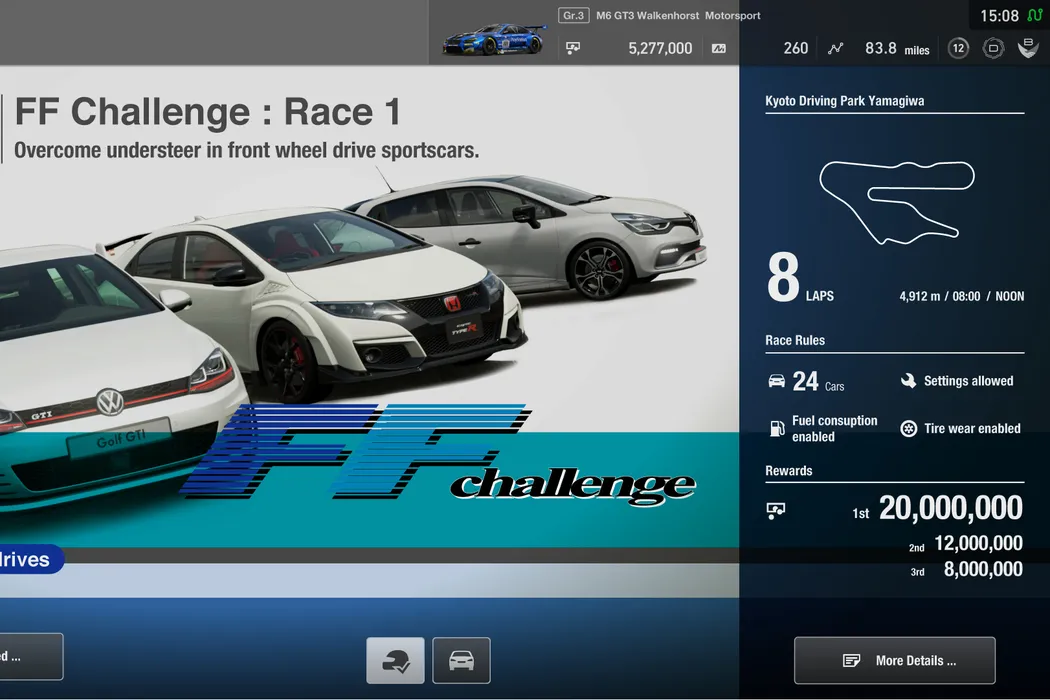Click the Gr.3 category label

click(x=573, y=16)
